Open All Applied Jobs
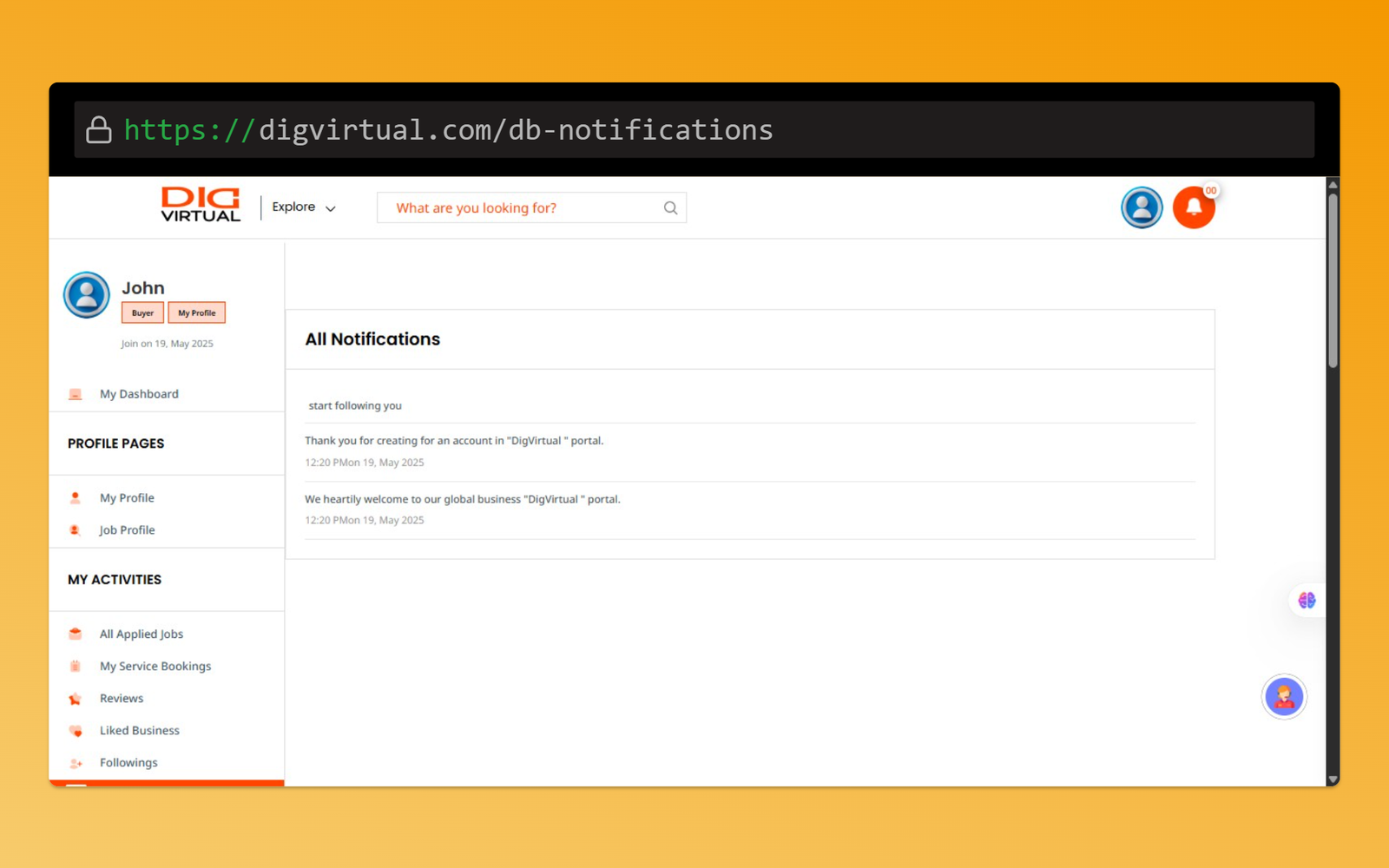The height and width of the screenshot is (868, 1389). pyautogui.click(x=142, y=635)
